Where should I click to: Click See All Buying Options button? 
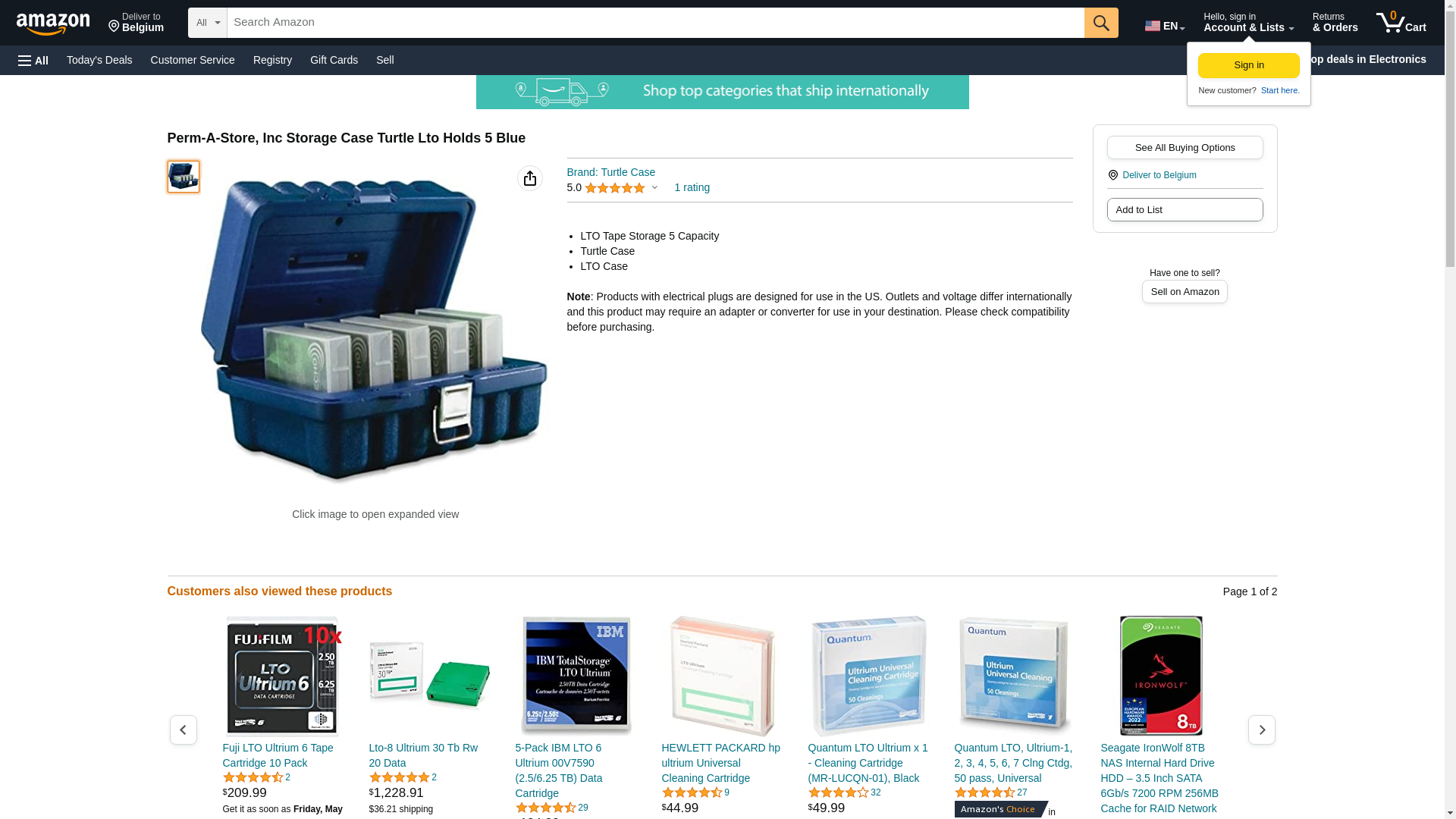tap(1185, 147)
